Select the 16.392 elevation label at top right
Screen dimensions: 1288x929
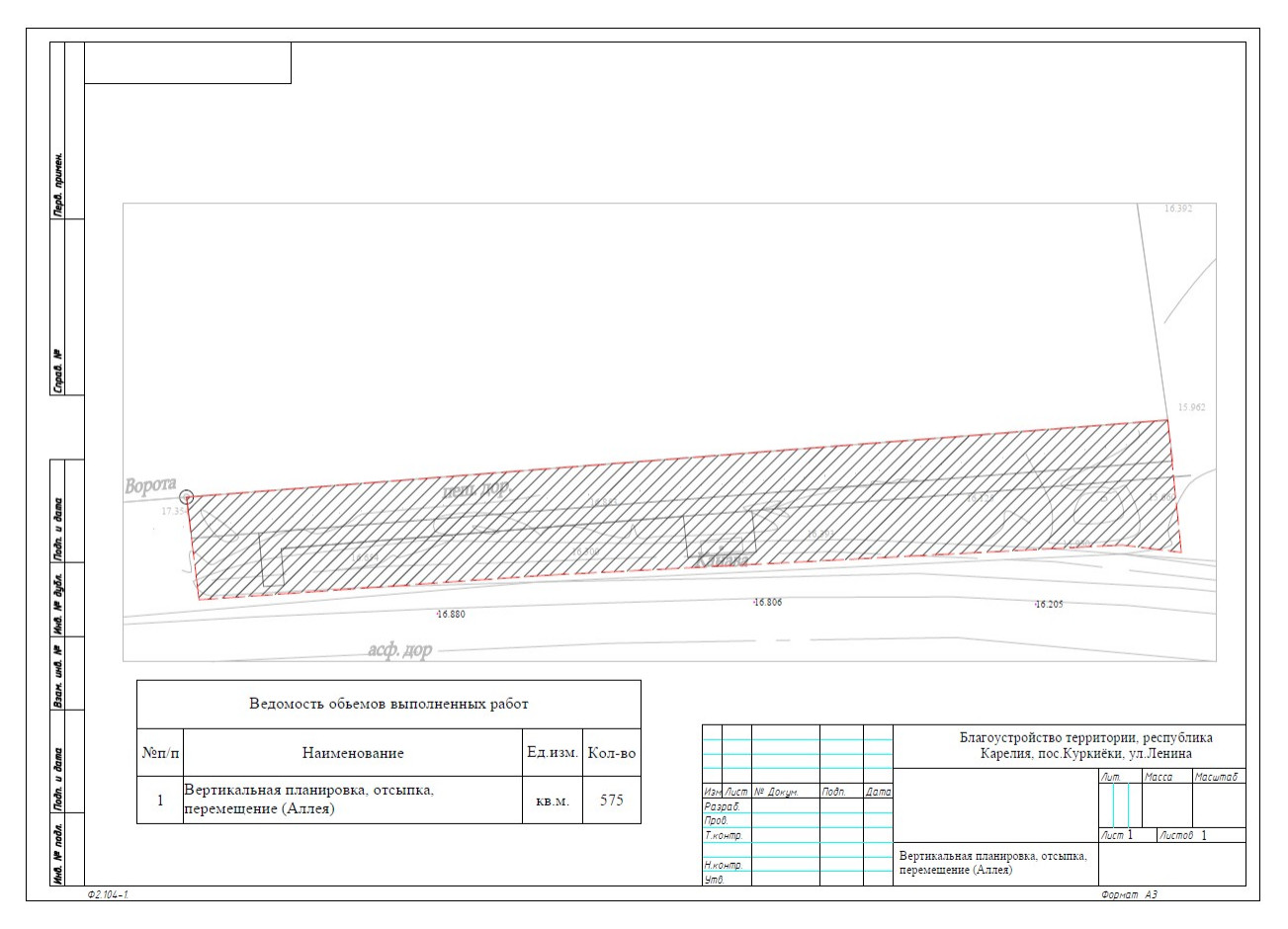1178,210
